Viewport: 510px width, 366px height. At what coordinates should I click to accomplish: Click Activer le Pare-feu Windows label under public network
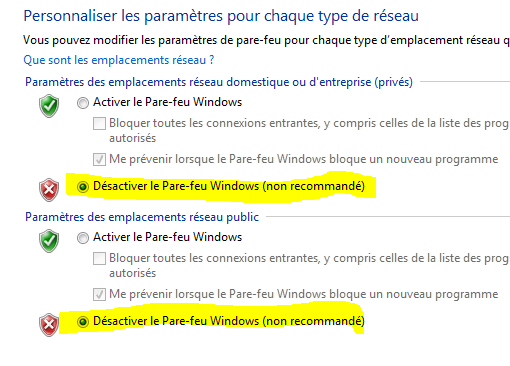[x=167, y=237]
